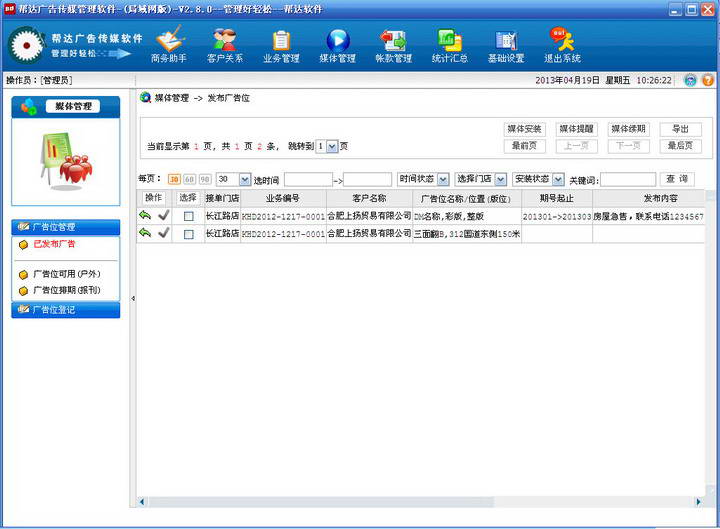Screen dimensions: 720x529
Task: Select 广告位排期(报刊) in sidebar
Action: point(67,290)
